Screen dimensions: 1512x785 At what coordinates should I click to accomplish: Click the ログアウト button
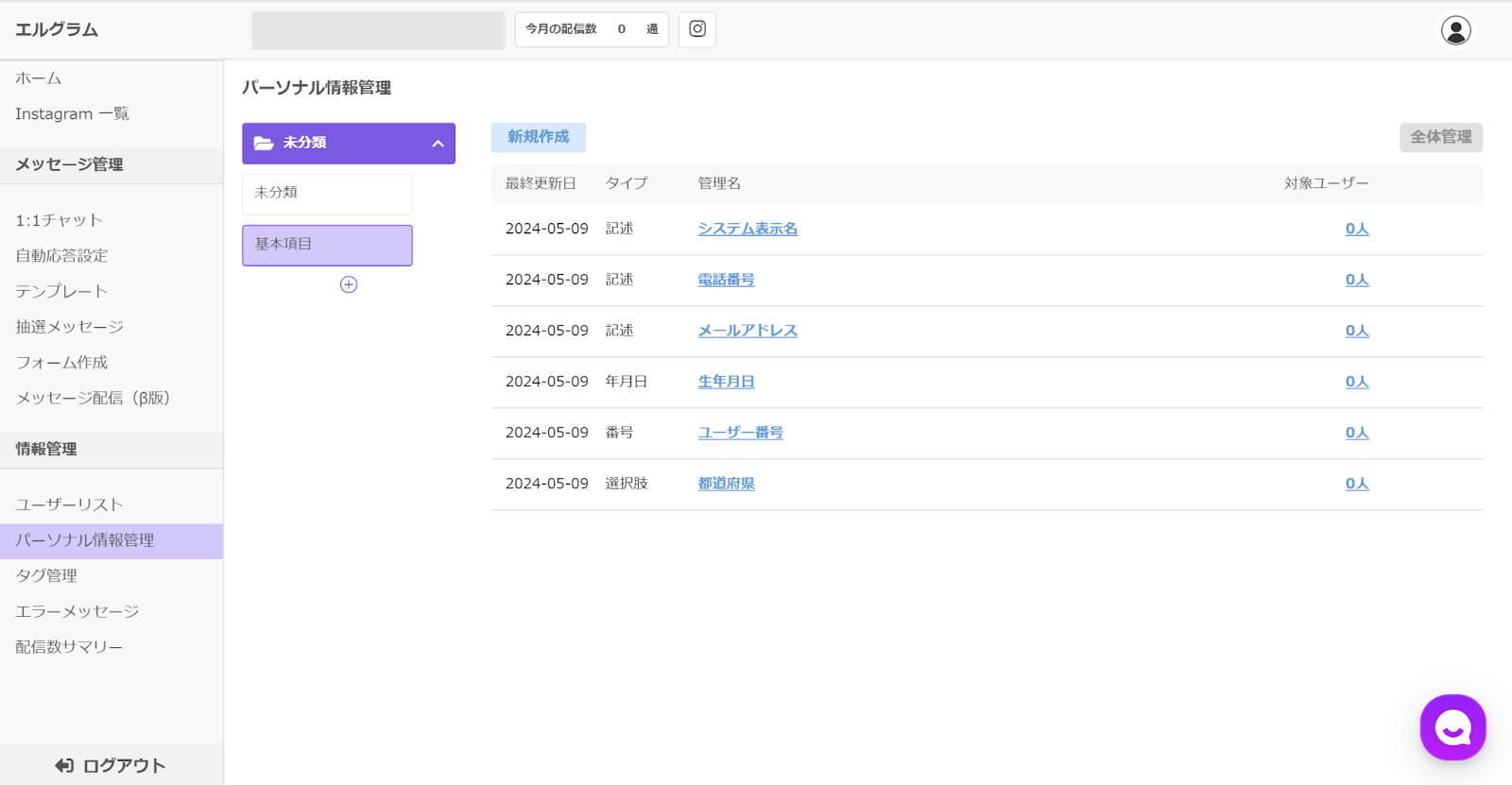[112, 765]
